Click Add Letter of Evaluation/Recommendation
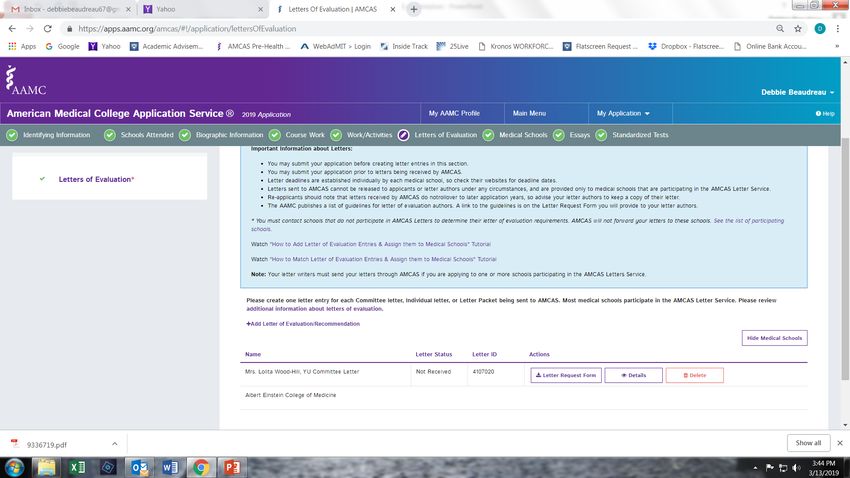 pyautogui.click(x=303, y=324)
